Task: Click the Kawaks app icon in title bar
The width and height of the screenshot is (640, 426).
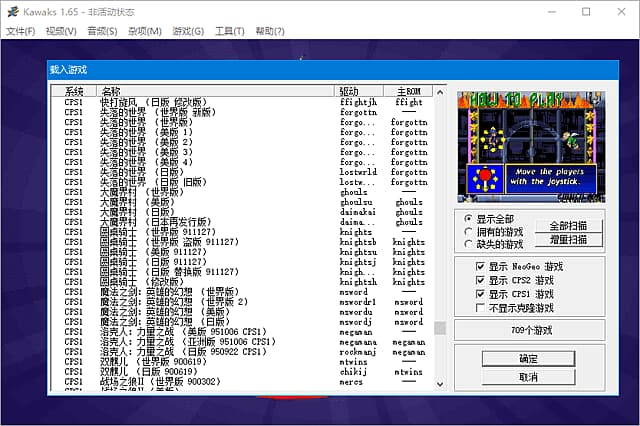Action: pyautogui.click(x=11, y=12)
